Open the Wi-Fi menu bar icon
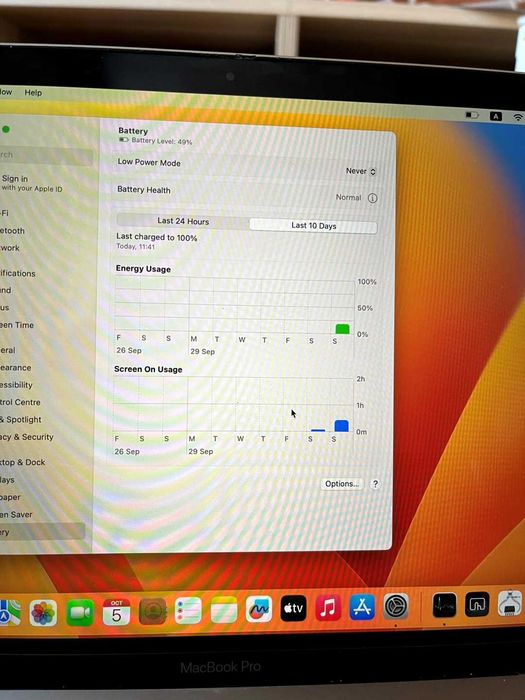 coord(518,117)
